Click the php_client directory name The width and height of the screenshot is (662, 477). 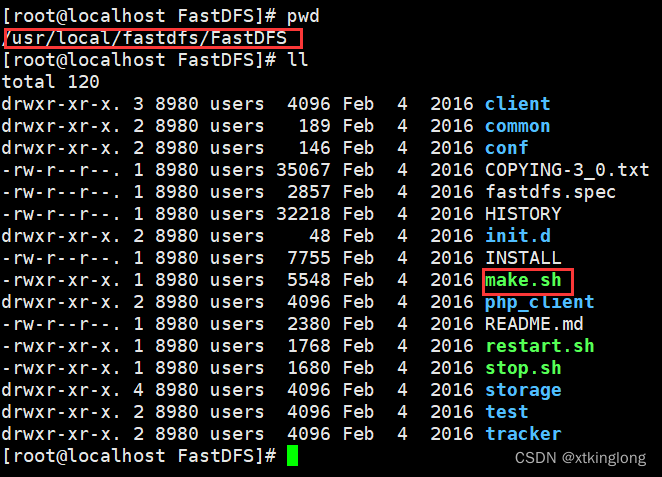tap(540, 302)
